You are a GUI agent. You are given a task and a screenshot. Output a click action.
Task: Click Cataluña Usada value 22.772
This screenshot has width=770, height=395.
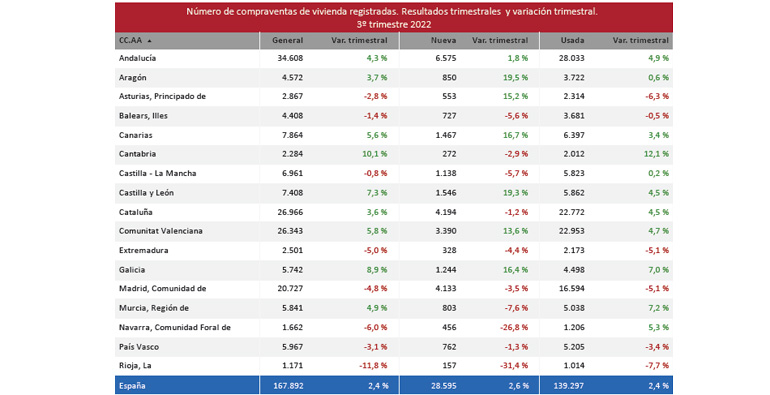click(572, 212)
